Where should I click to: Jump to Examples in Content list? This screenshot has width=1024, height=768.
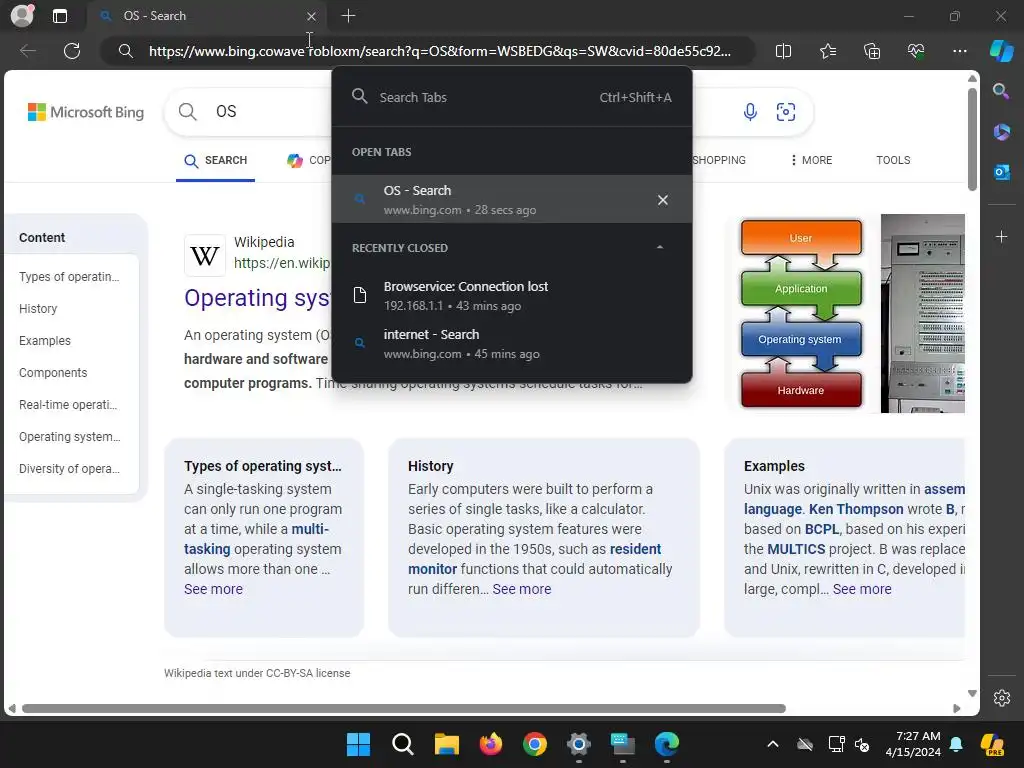tap(44, 341)
